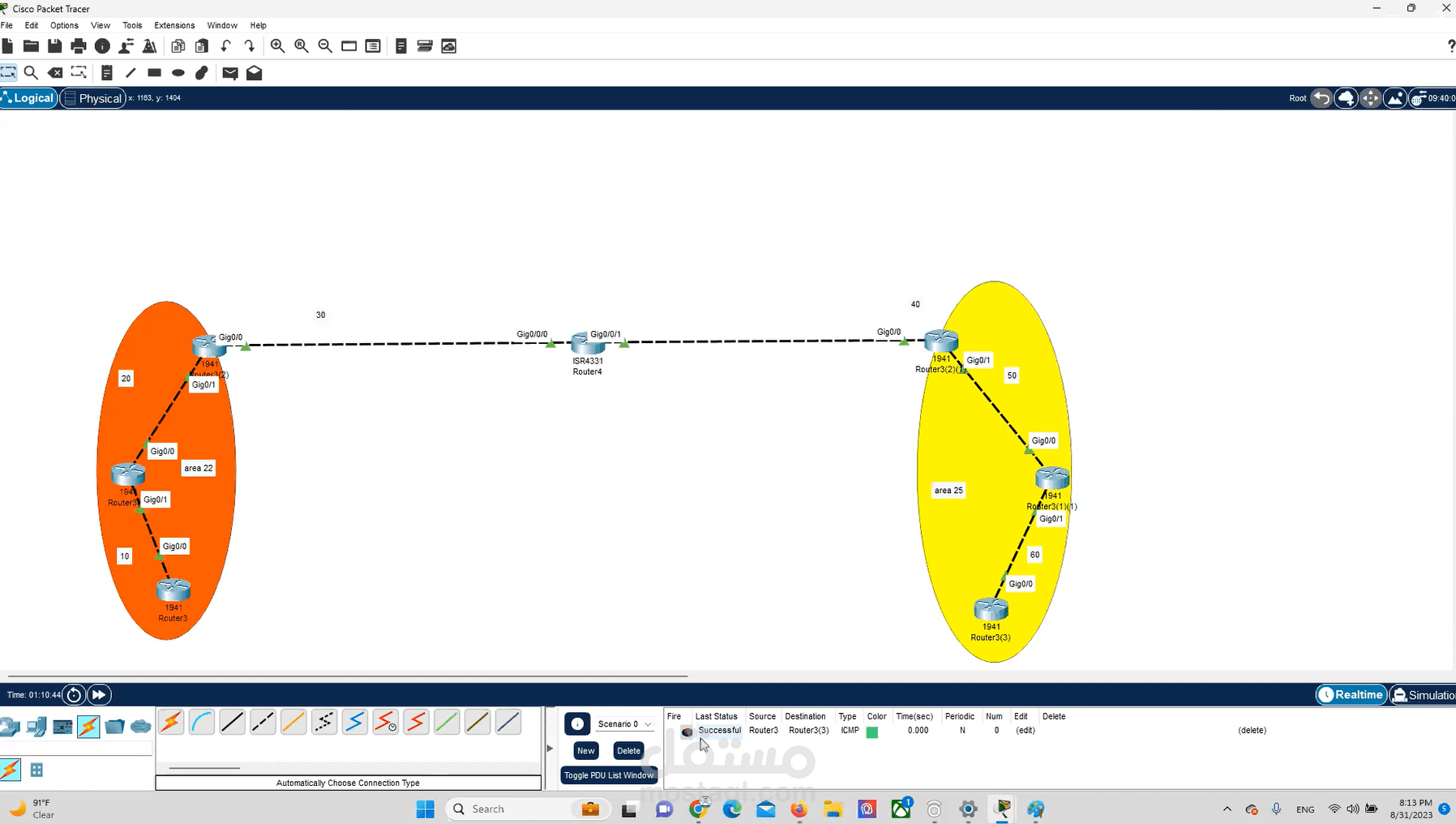Switch to Realtime mode
The width and height of the screenshot is (1456, 824).
1351,695
